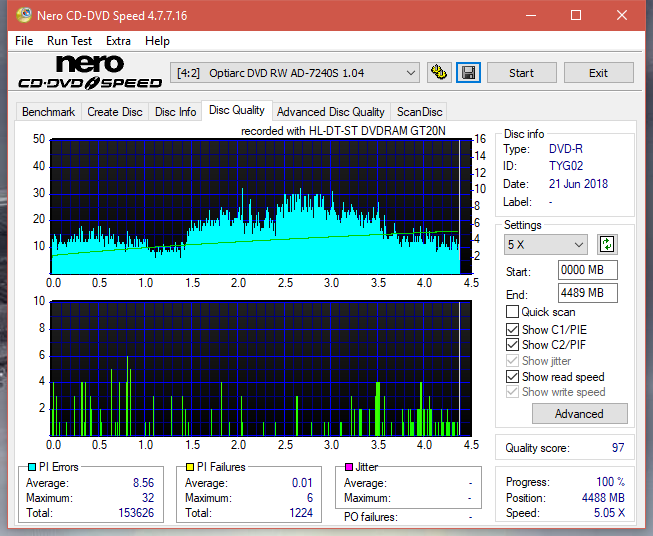Open the Run Test menu
Image resolution: width=653 pixels, height=536 pixels.
coord(69,41)
